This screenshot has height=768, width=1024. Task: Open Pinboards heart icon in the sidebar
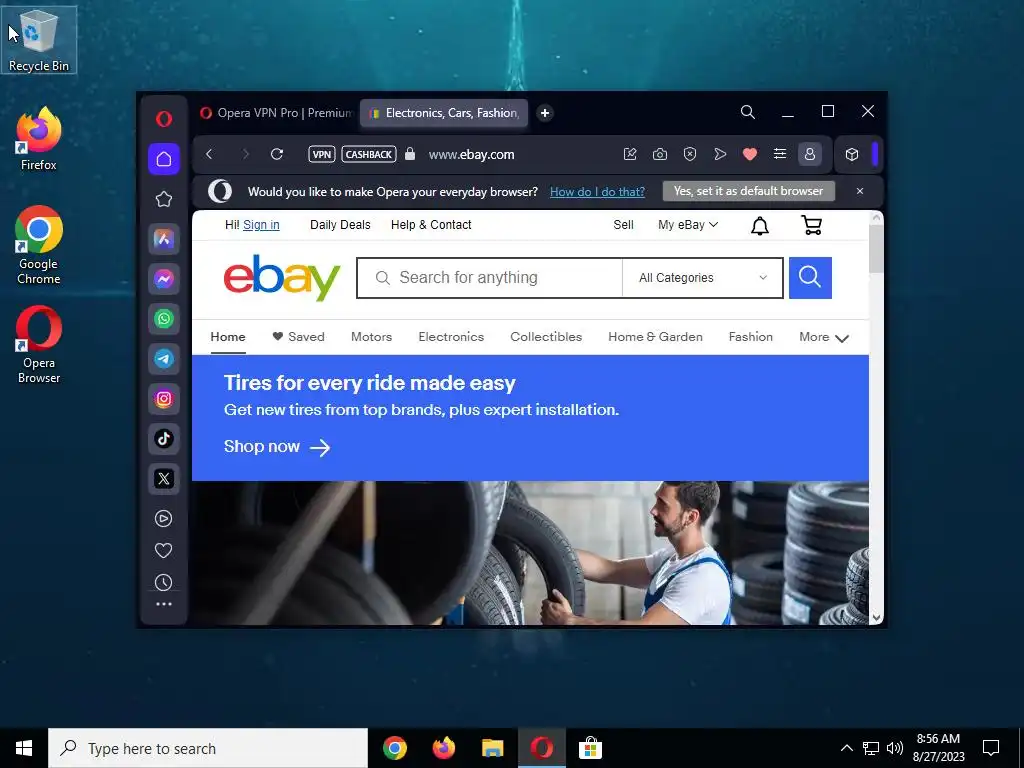pos(163,551)
